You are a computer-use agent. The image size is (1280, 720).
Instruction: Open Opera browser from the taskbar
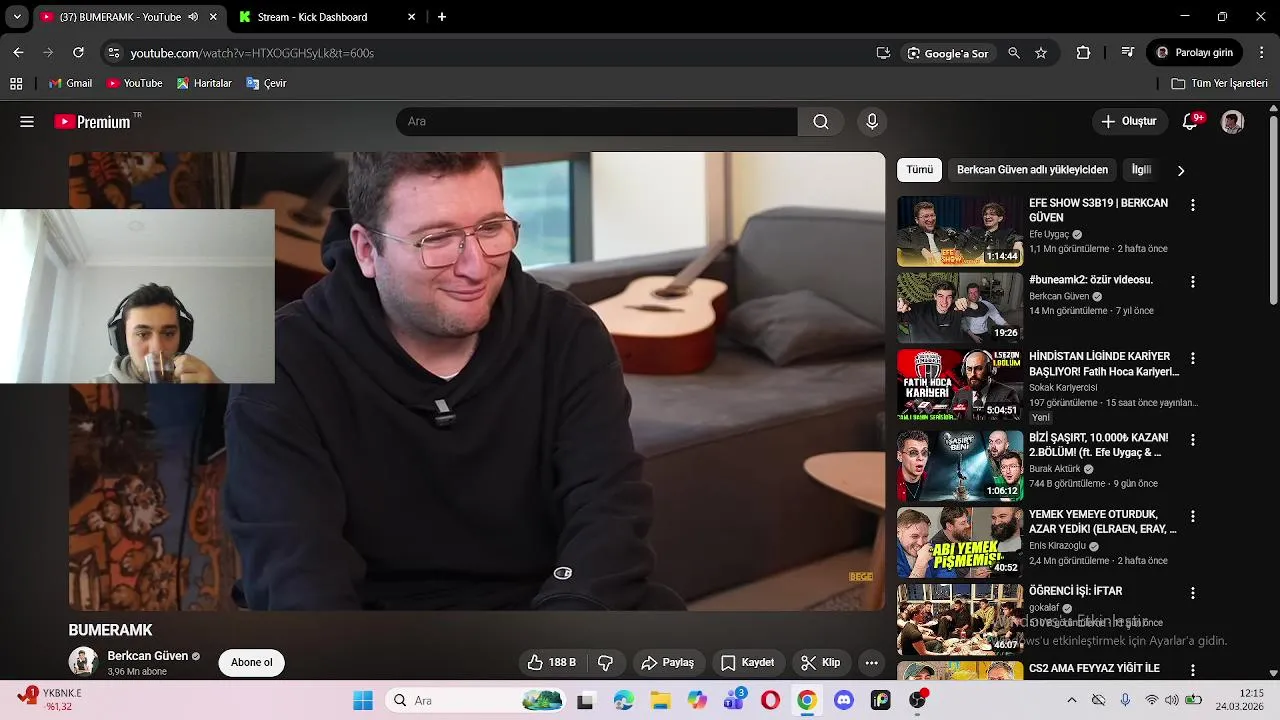tap(770, 701)
